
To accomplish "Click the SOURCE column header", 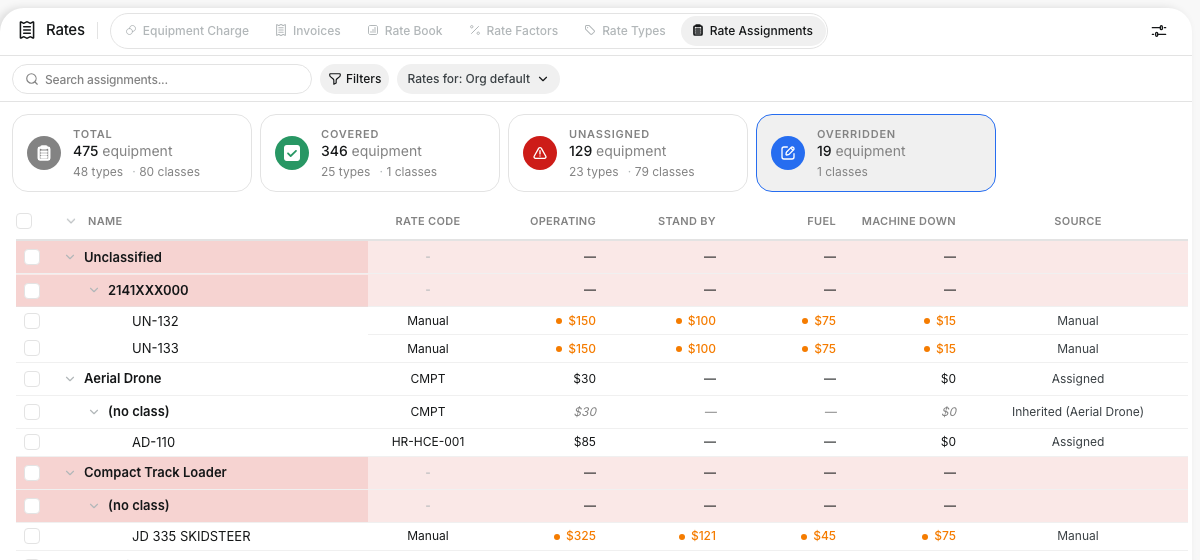I will 1078,221.
